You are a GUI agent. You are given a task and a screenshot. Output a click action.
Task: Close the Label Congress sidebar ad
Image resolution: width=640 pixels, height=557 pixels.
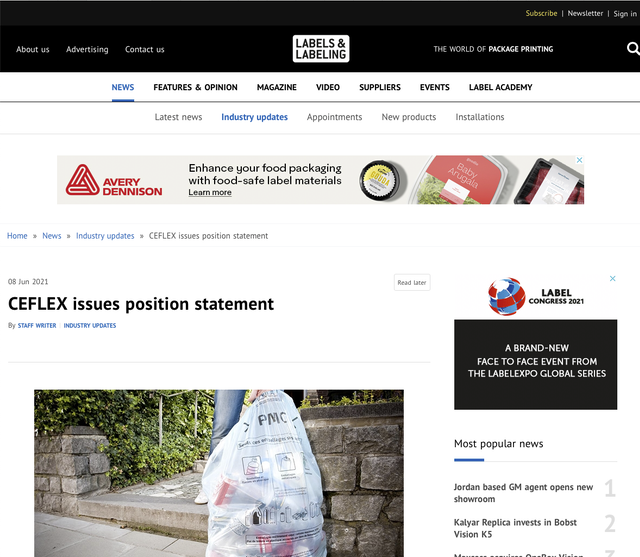pos(613,279)
